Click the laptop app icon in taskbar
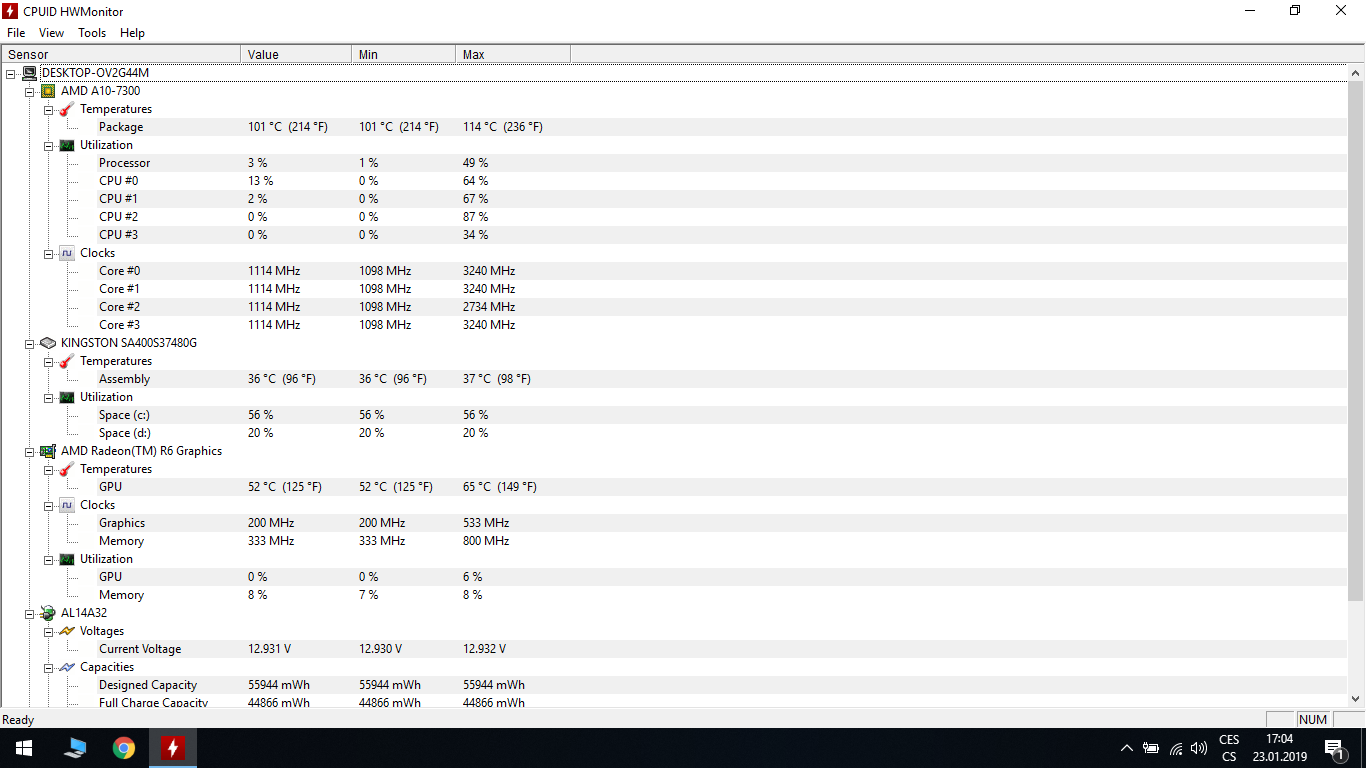 pos(75,748)
